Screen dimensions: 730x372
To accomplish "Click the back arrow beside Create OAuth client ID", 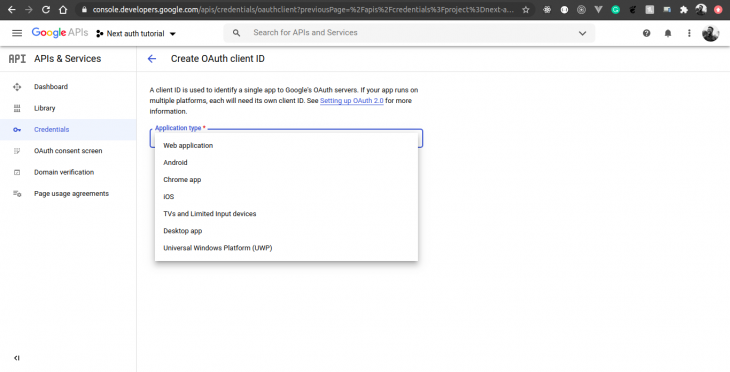I will click(x=152, y=59).
